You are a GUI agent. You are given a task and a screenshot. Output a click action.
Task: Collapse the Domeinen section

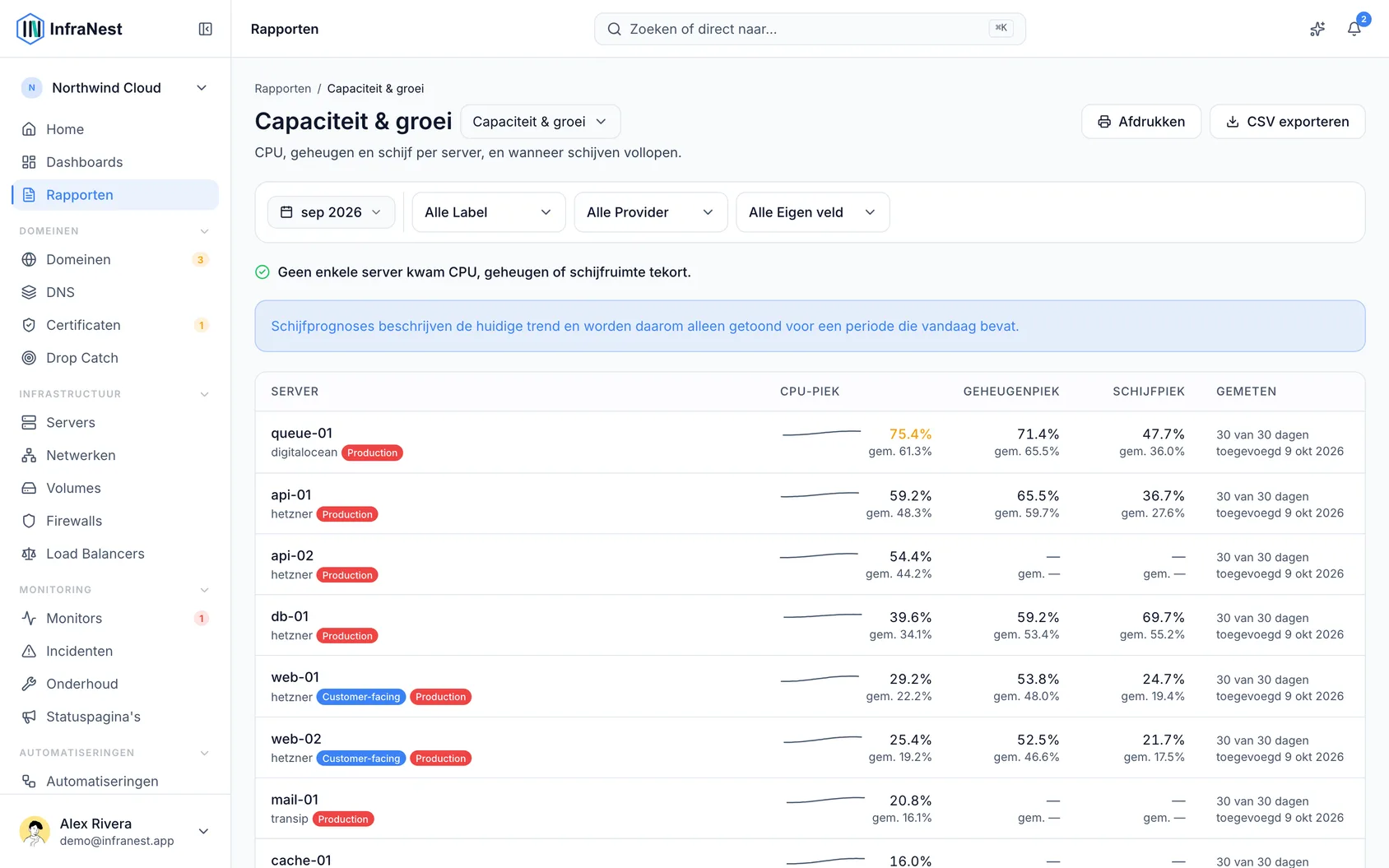point(204,231)
